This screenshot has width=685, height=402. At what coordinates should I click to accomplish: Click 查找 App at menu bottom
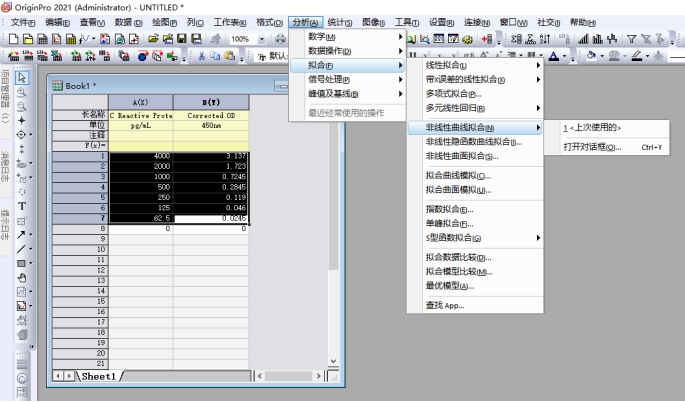click(445, 305)
